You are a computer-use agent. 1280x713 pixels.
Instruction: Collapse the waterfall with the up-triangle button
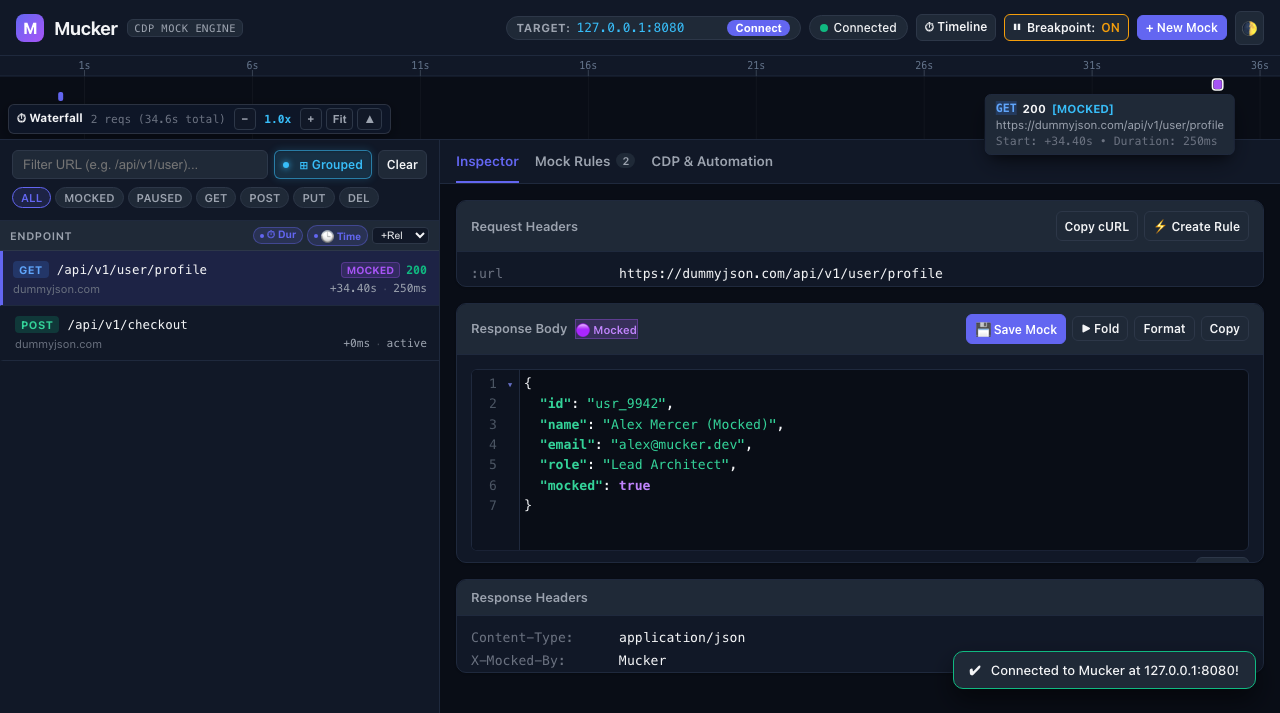(x=369, y=119)
